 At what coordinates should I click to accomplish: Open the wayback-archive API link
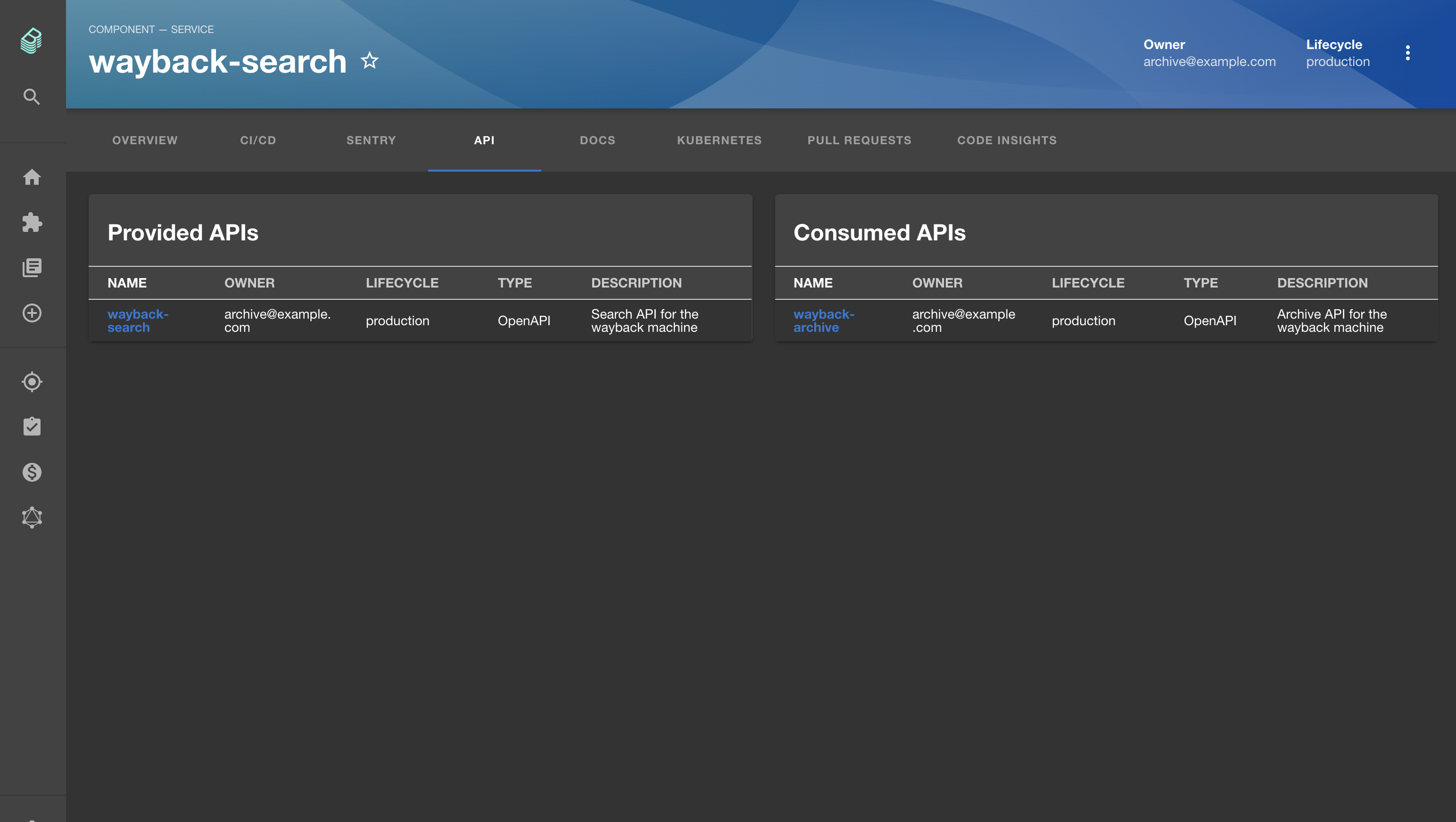(823, 321)
